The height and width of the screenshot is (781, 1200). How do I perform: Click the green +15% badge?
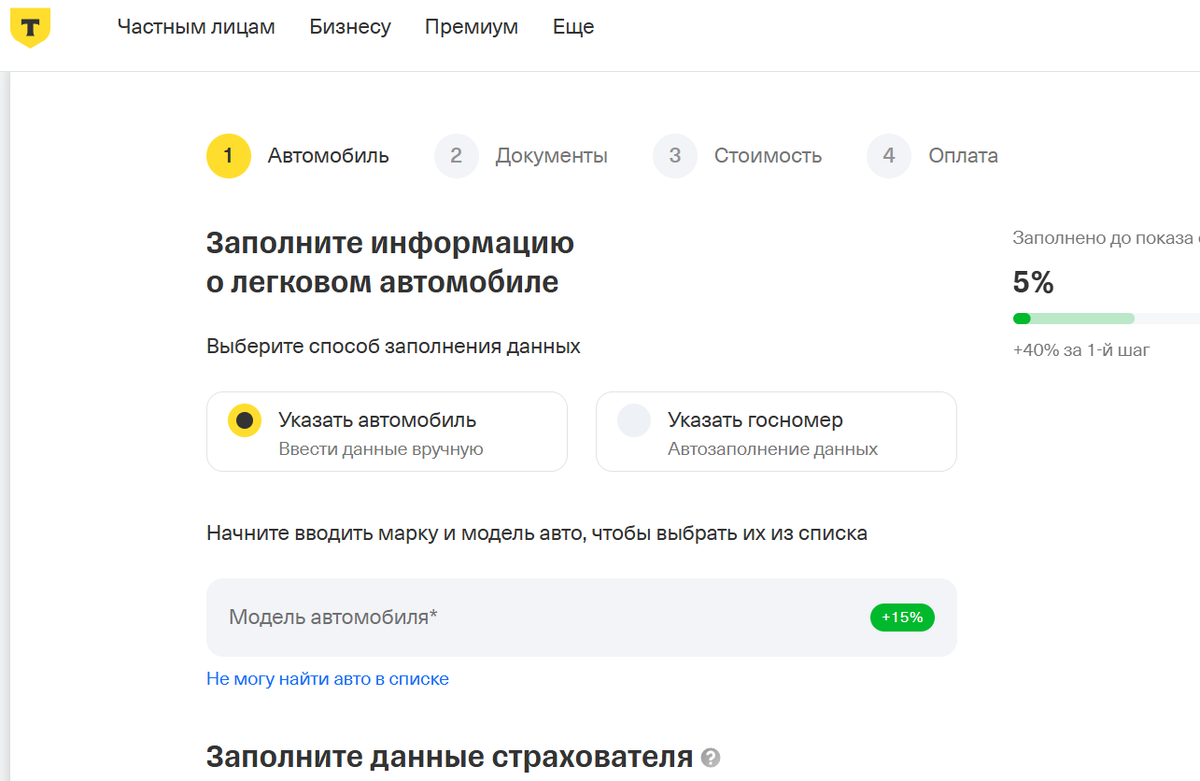coord(902,617)
